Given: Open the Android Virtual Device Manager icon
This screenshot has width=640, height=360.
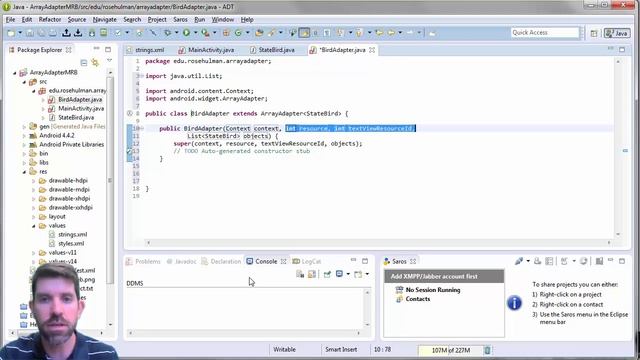Looking at the screenshot, I should 104,33.
